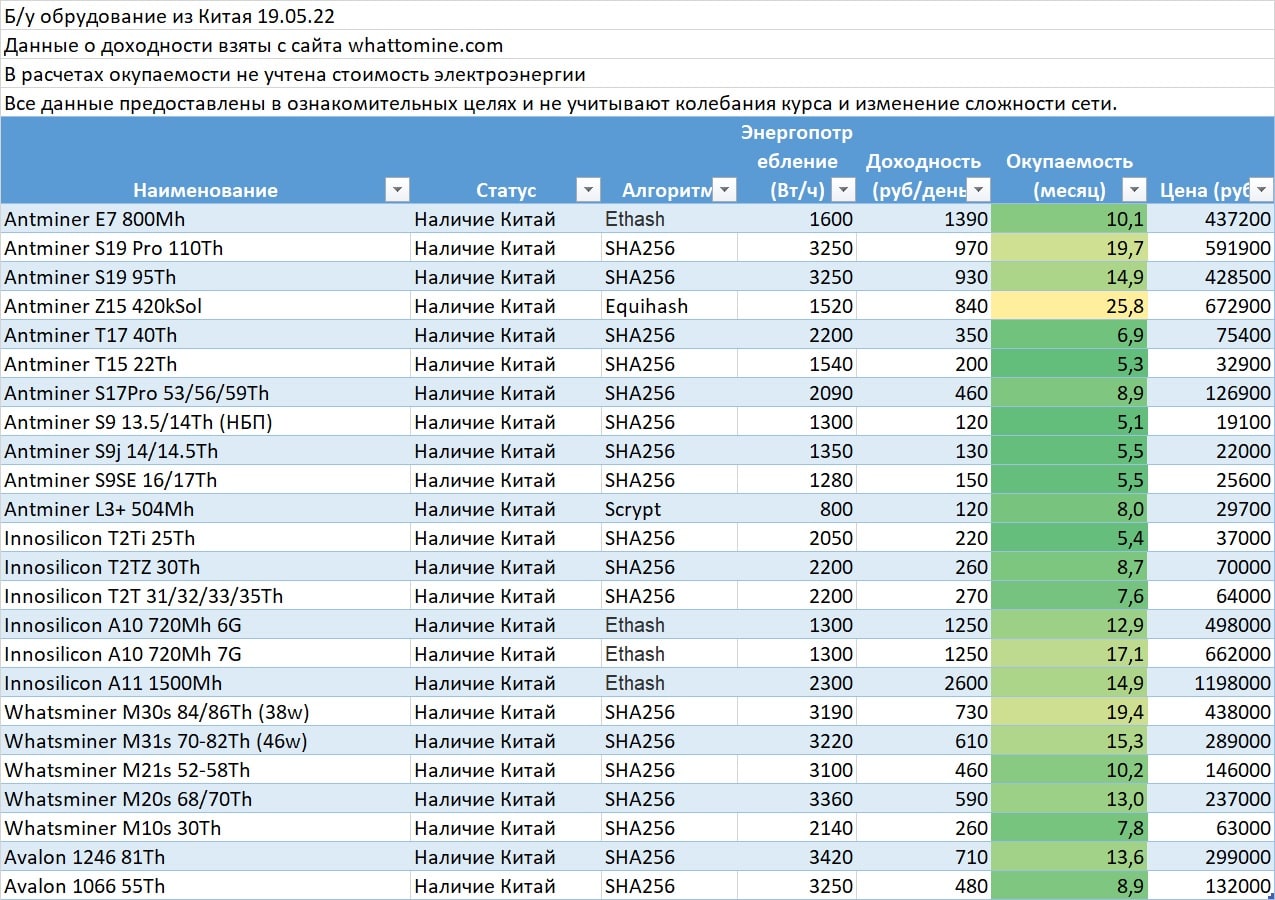Select cell 'Antminer S9j 14/14.5Th'

point(205,451)
